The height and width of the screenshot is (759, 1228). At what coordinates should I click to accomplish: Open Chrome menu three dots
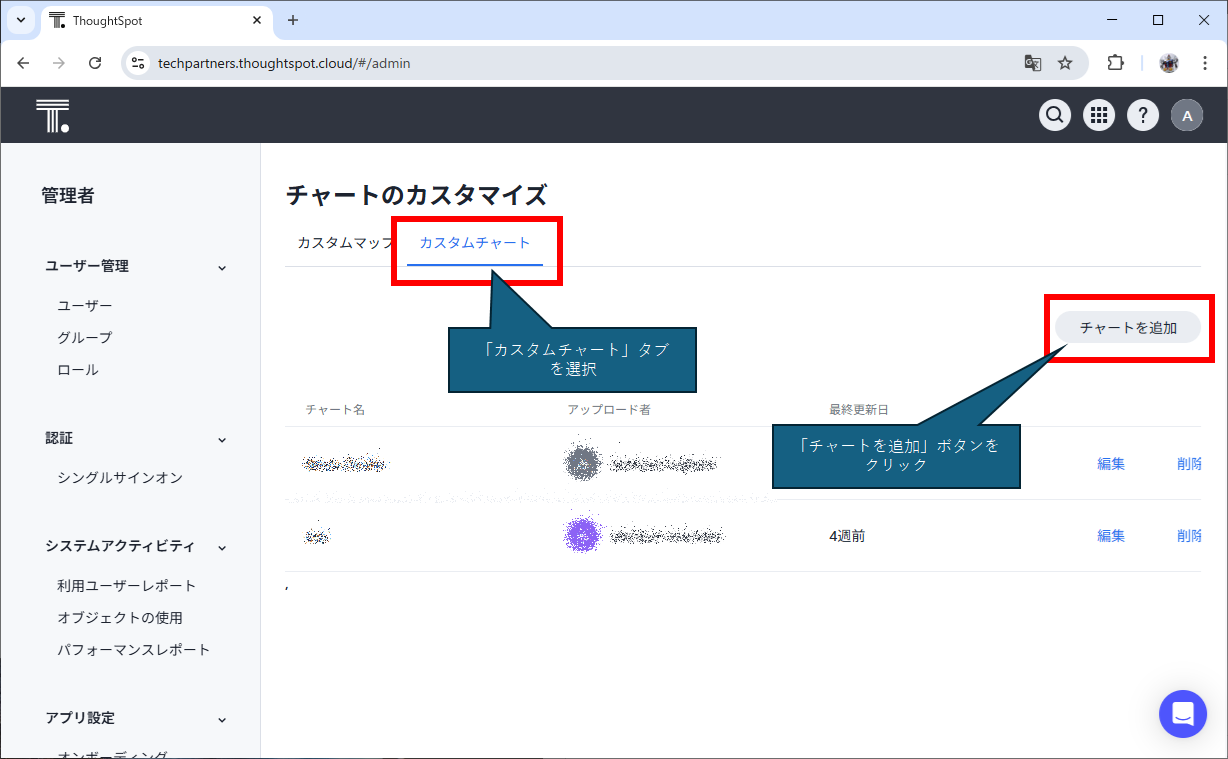(1203, 63)
